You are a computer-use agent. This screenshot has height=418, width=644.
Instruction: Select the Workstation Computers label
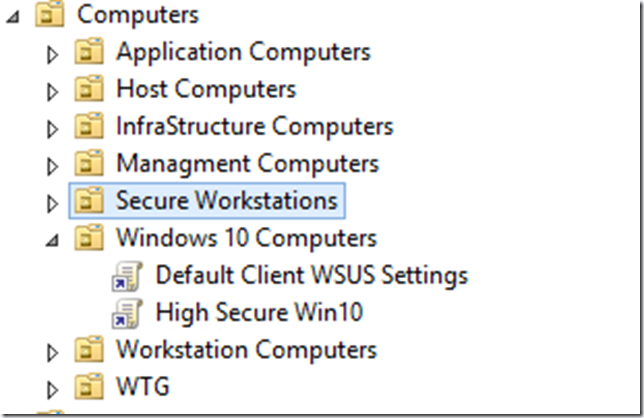[246, 350]
